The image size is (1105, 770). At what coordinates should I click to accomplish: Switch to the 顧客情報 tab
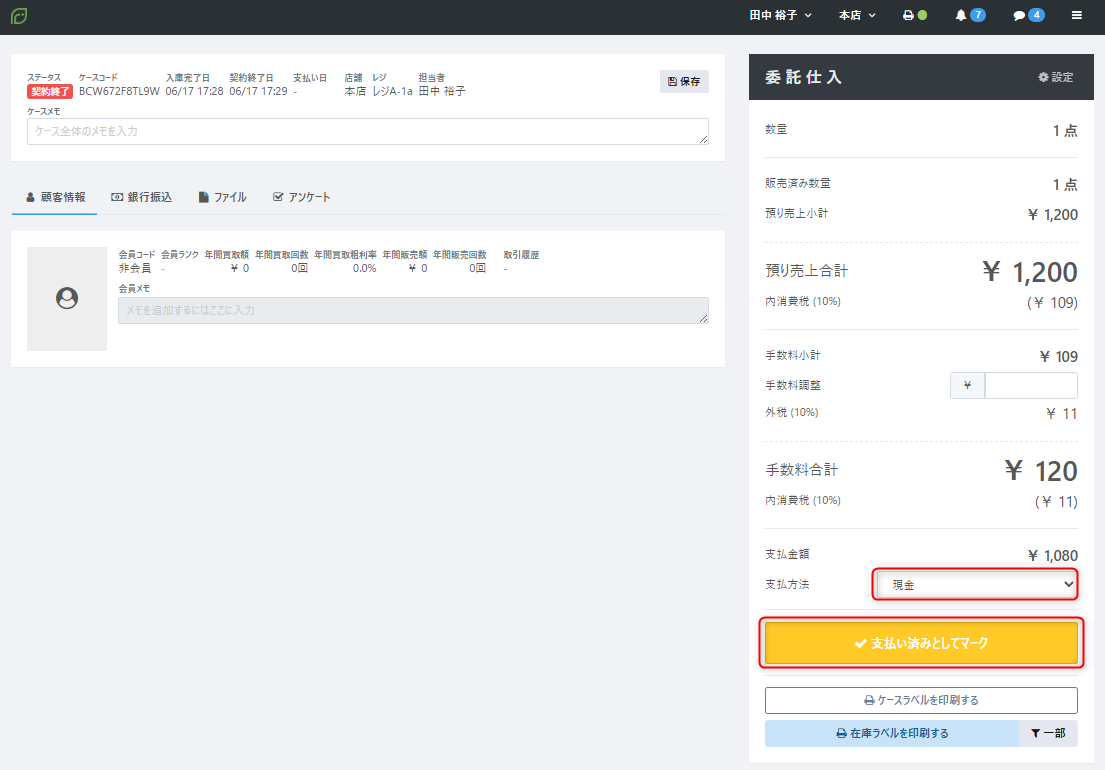pos(55,197)
